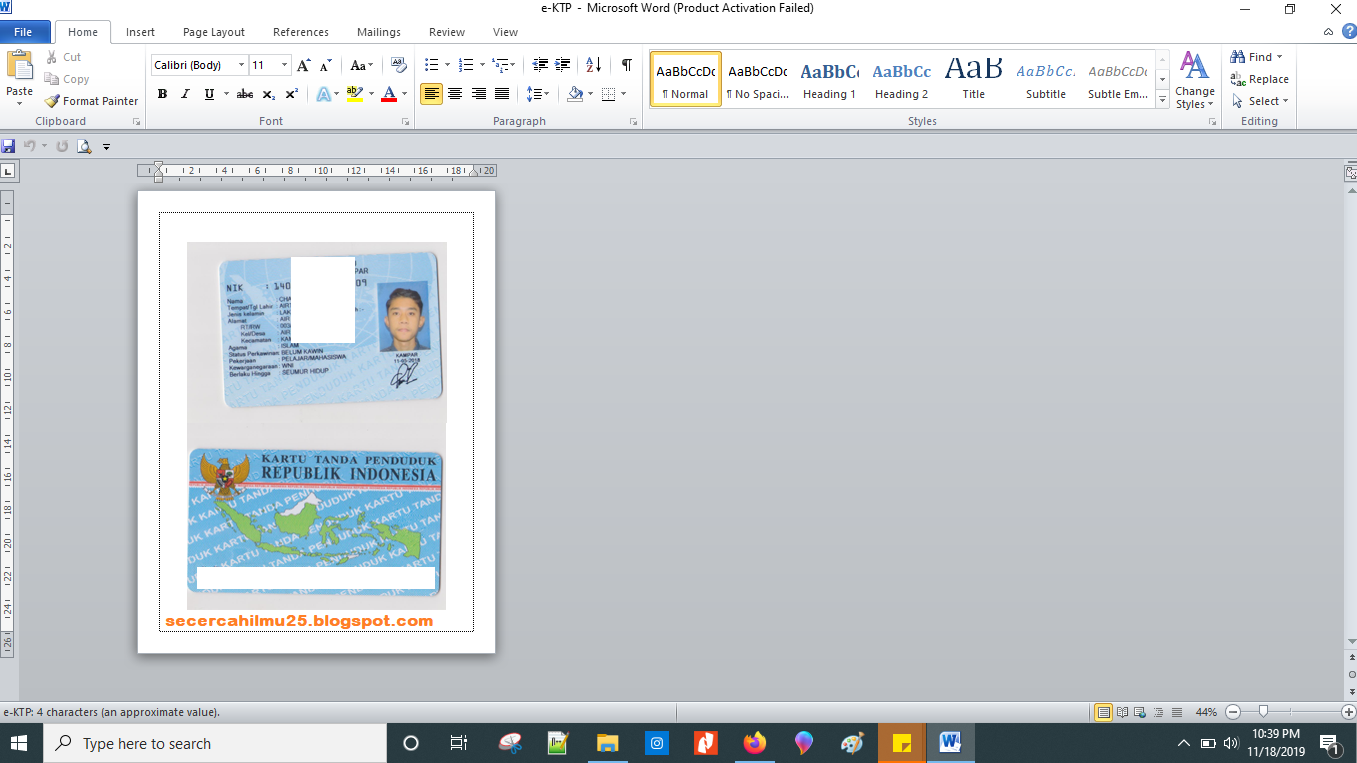Zoom out with the minus button

(x=1233, y=712)
